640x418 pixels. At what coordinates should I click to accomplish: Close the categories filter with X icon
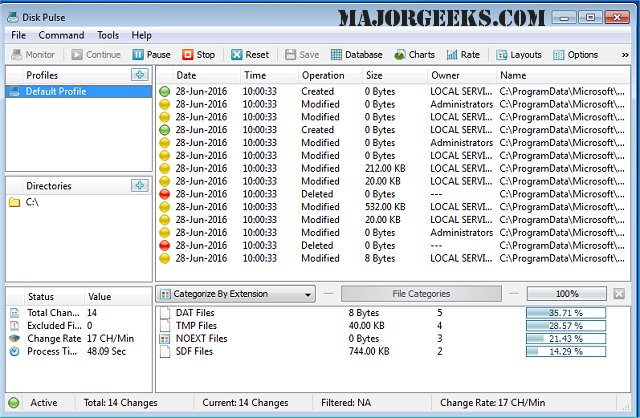tap(619, 294)
